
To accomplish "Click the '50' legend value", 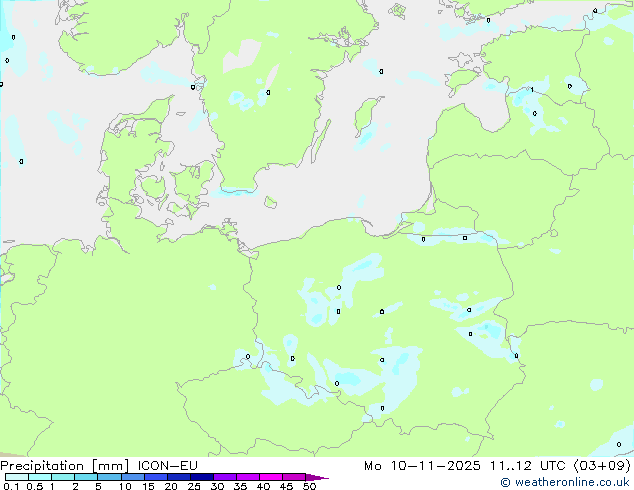I will [x=310, y=486].
